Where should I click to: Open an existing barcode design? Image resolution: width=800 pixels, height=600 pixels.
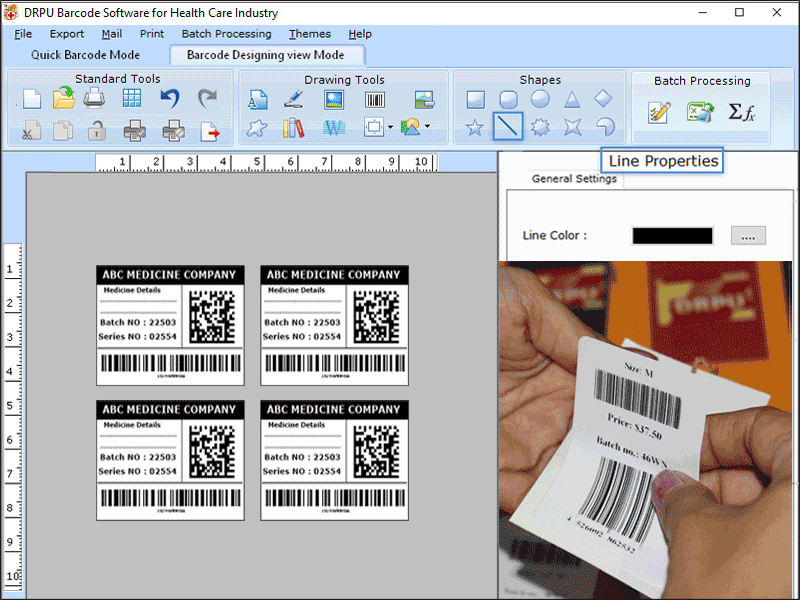(64, 97)
